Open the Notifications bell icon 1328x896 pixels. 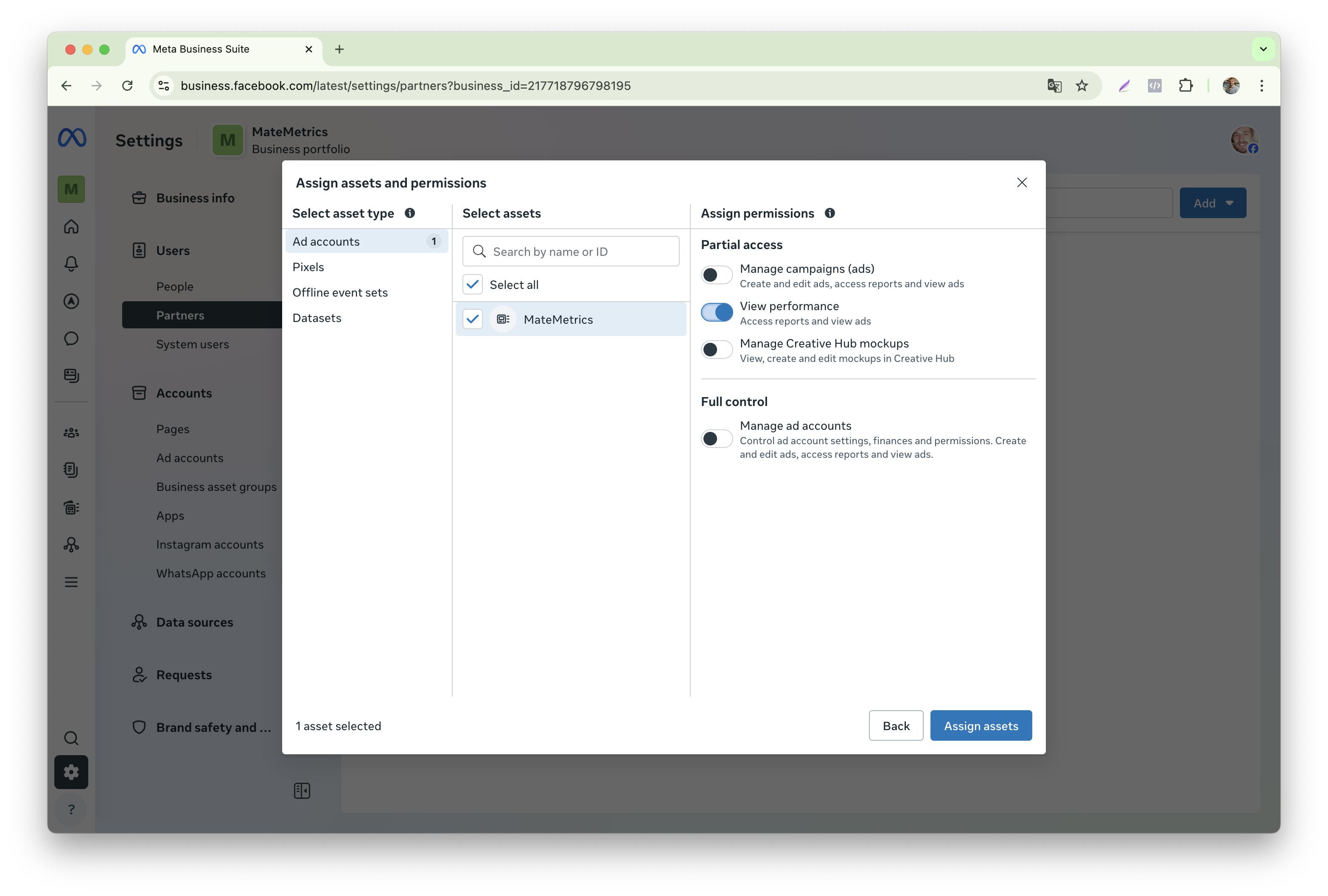tap(71, 264)
